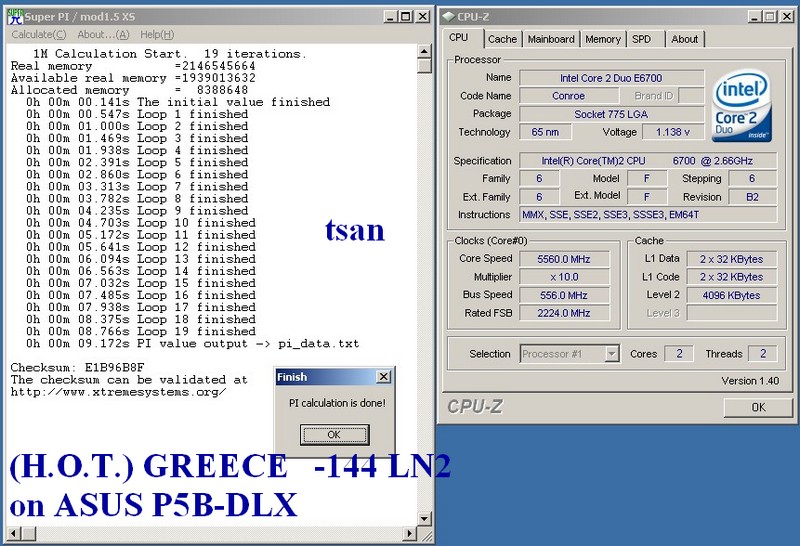Screen dimensions: 800x546
Task: Click the Core Speed value '5560.0 MHz'
Action: (x=564, y=259)
